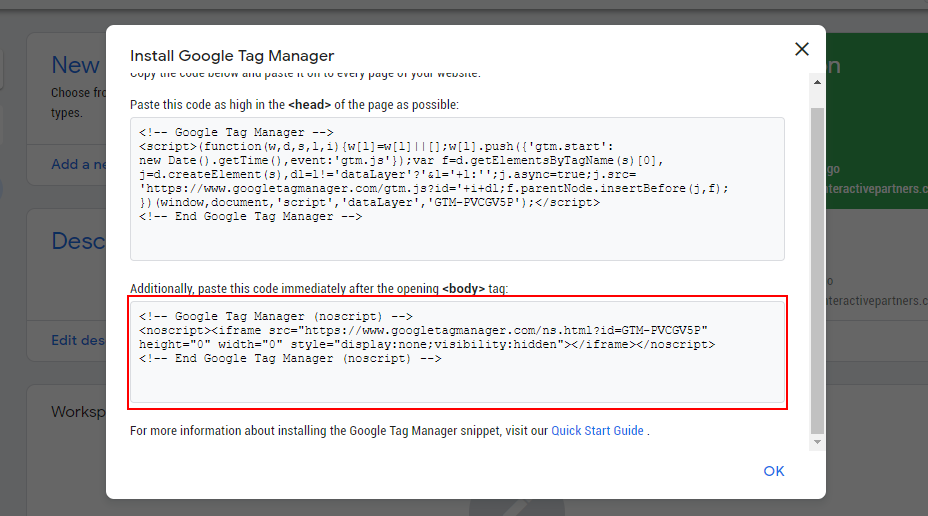Click the 'New' heading in background page
This screenshot has width=928, height=516.
pyautogui.click(x=75, y=65)
